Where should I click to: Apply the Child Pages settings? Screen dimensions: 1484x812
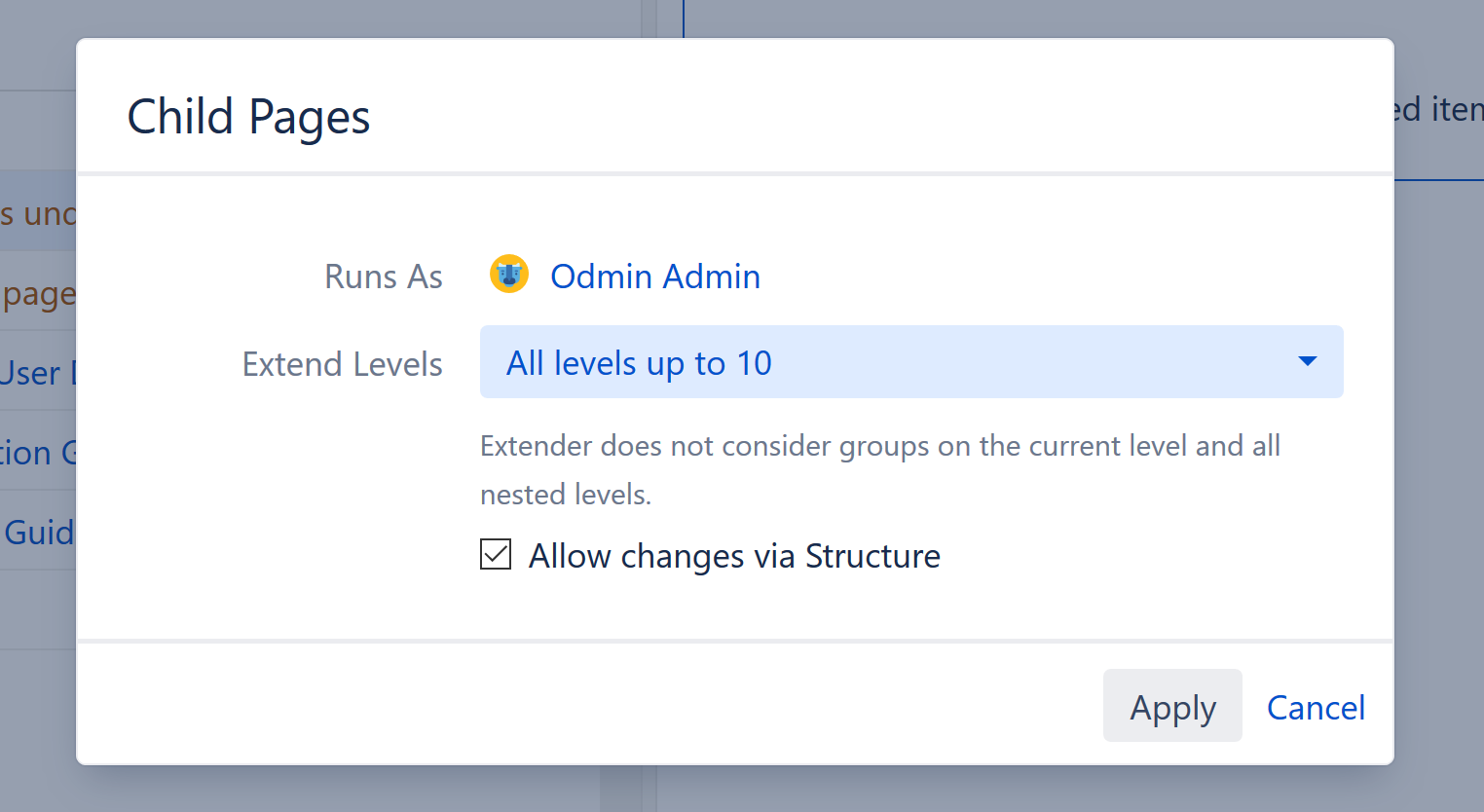(x=1172, y=707)
